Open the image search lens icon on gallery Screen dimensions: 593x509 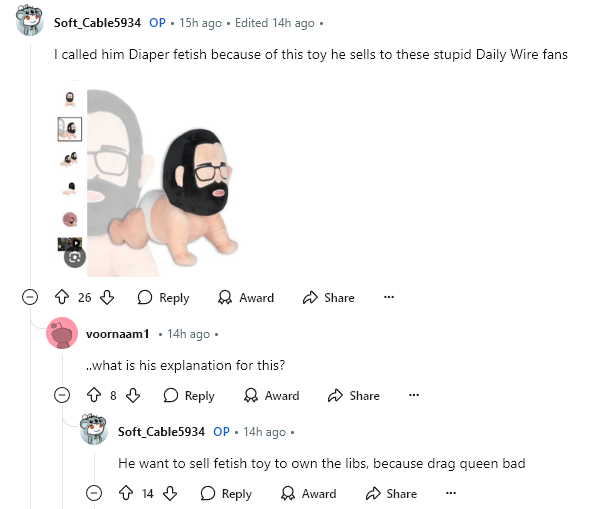(x=75, y=258)
